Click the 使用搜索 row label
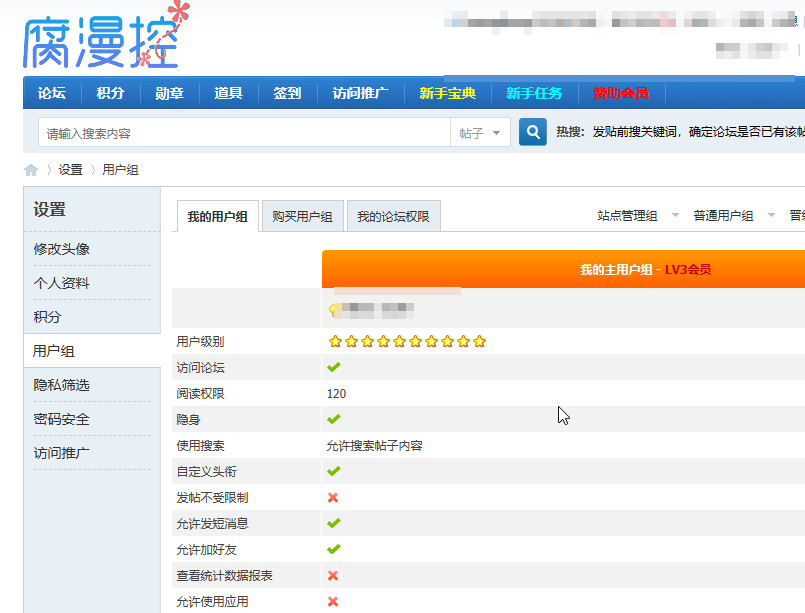The image size is (805, 613). pyautogui.click(x=200, y=446)
